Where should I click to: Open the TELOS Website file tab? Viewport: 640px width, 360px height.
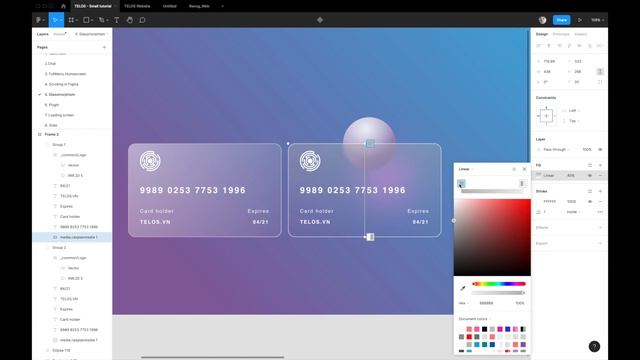click(137, 6)
